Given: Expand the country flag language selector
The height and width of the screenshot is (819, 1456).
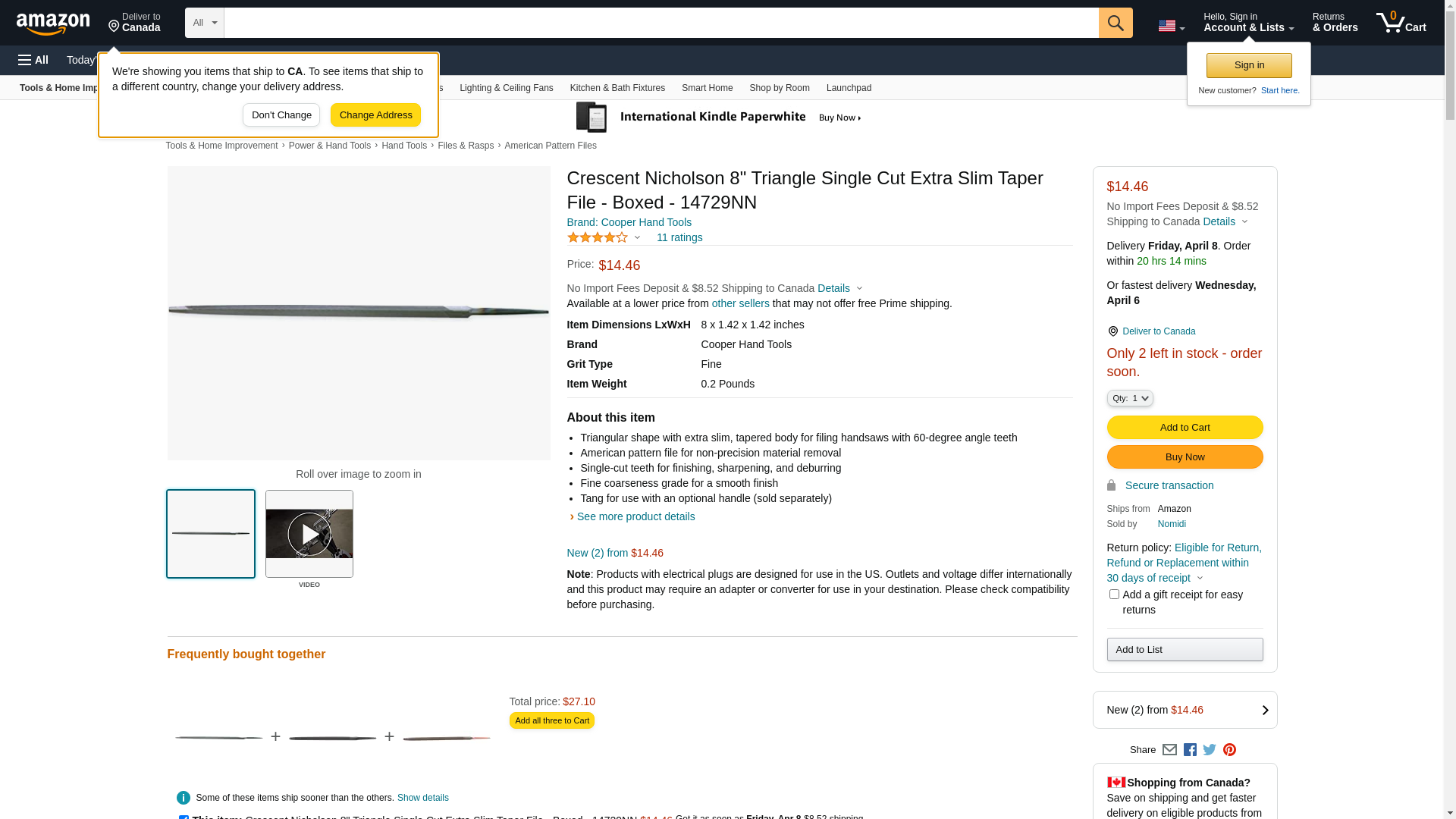Looking at the screenshot, I should point(1171,27).
